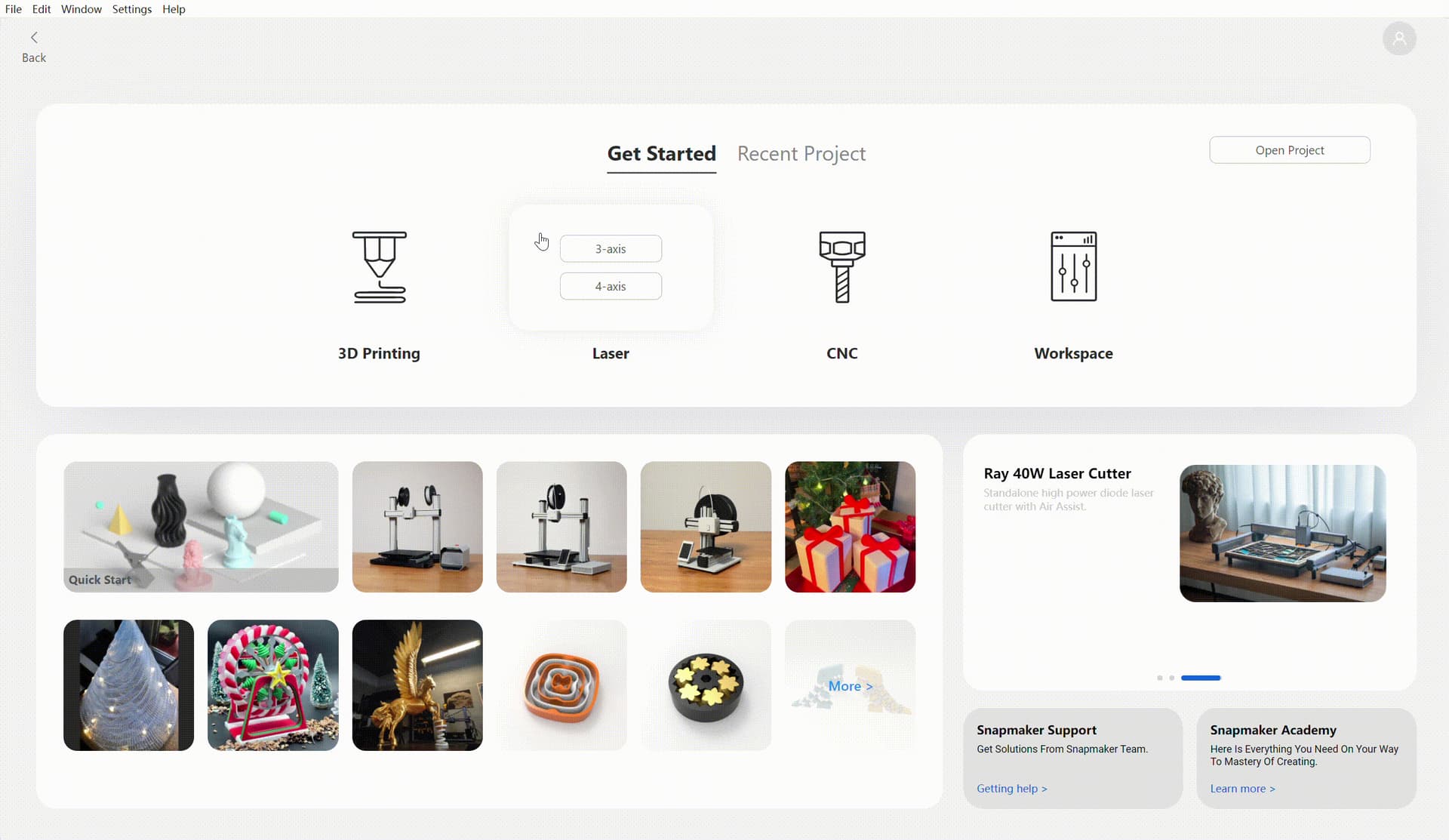Screen dimensions: 1449x840
Task: Open the golden Pegasus model thumbnail
Action: [x=417, y=685]
